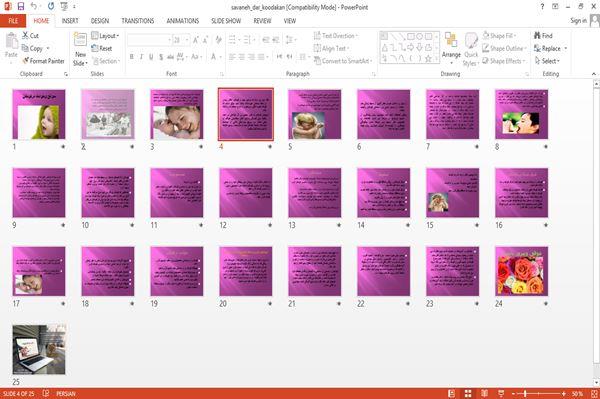
Task: Open the Arrange tool in Drawing group
Action: 451,47
